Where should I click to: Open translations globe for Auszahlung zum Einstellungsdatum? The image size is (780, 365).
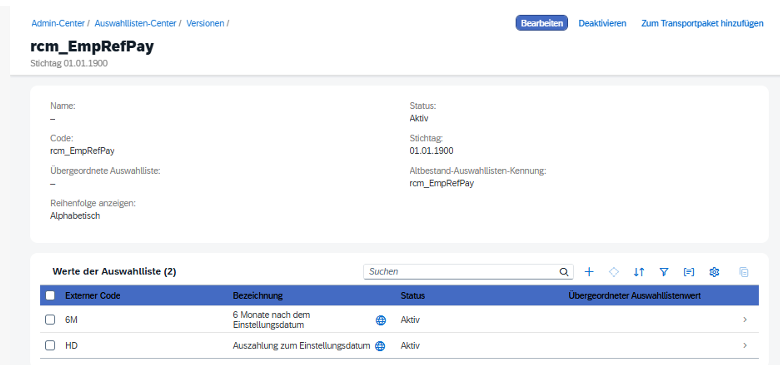tap(380, 346)
